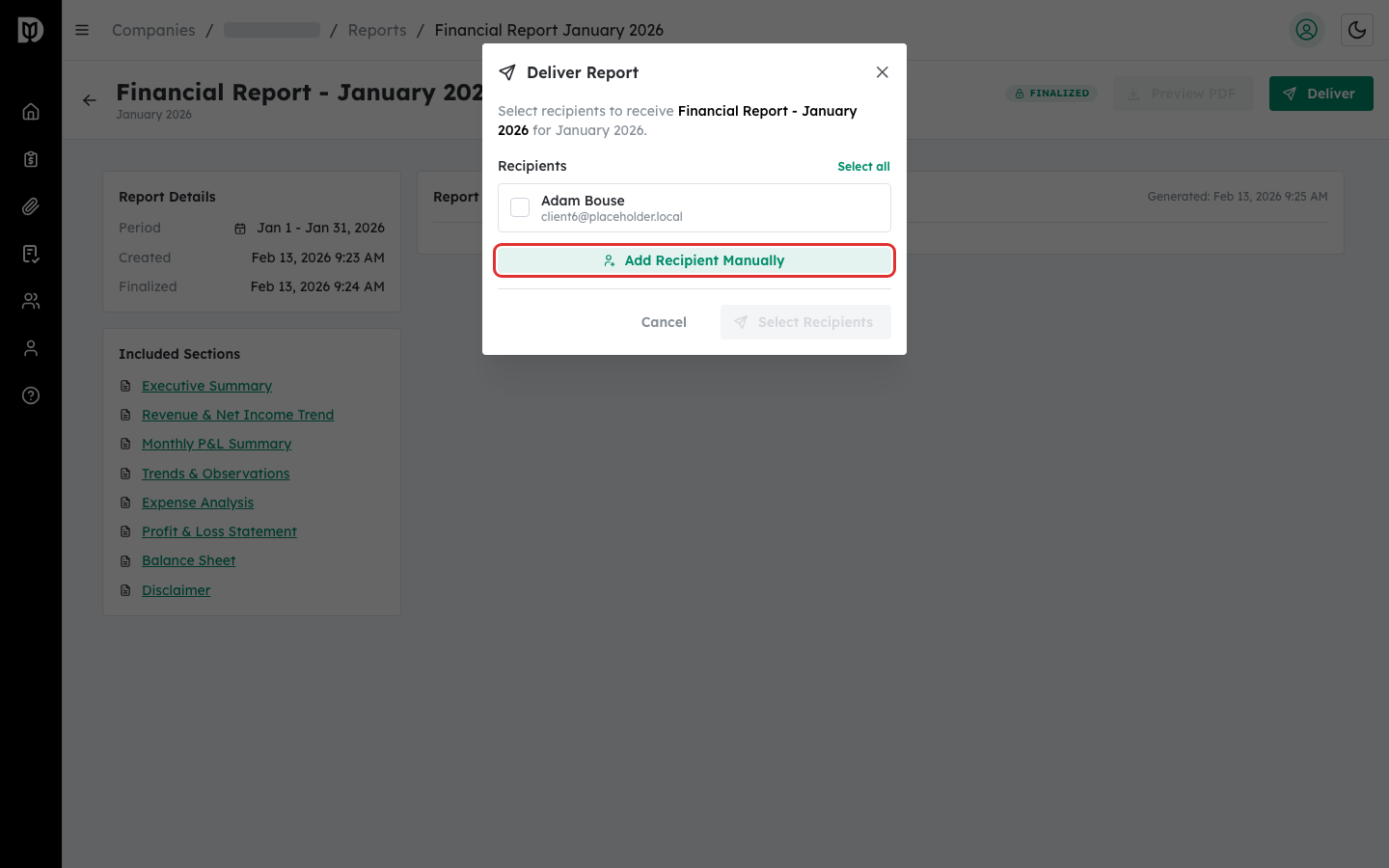
Task: Open the Executive Summary section
Action: (x=206, y=385)
